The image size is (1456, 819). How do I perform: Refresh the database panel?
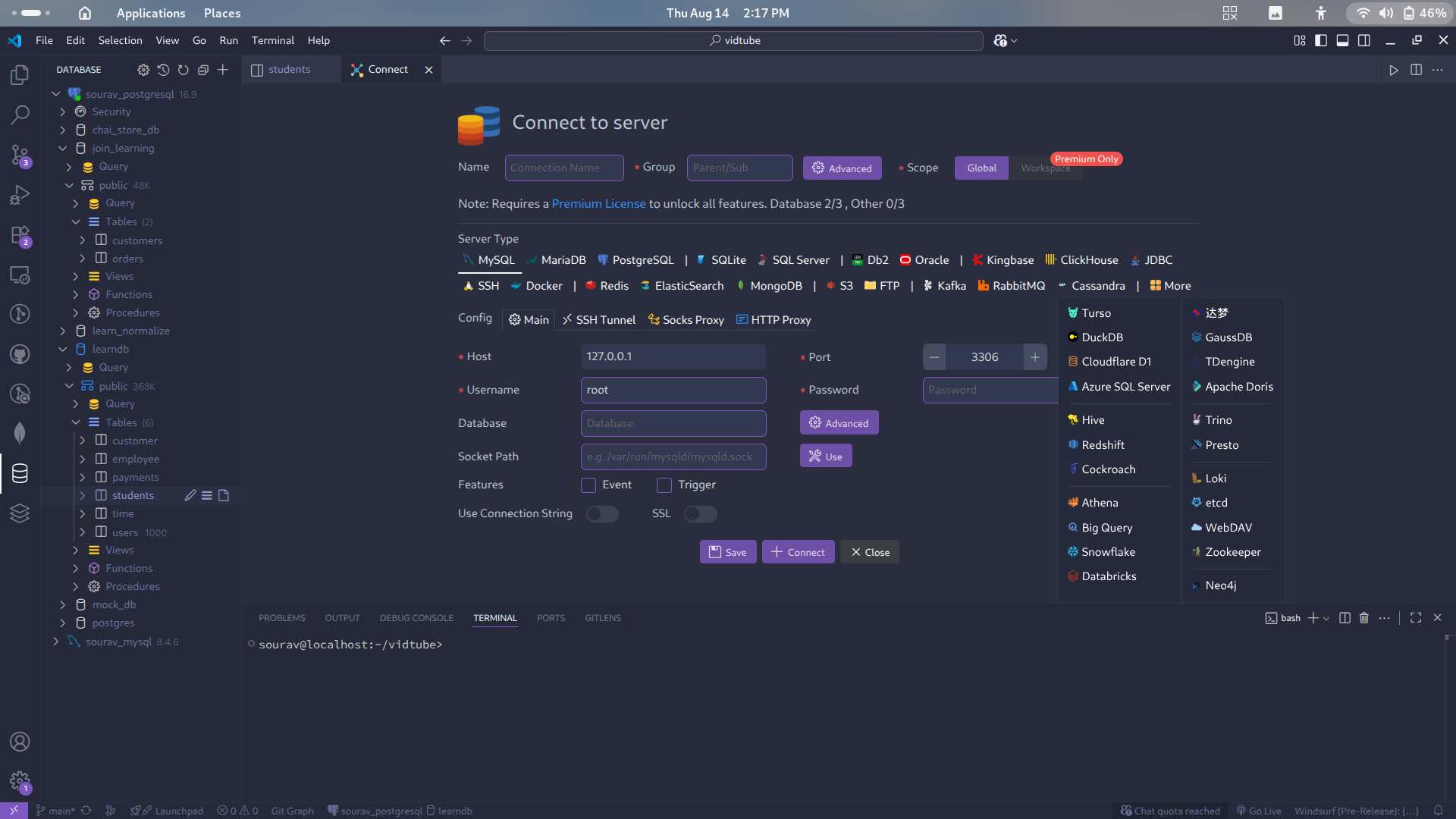click(x=183, y=70)
